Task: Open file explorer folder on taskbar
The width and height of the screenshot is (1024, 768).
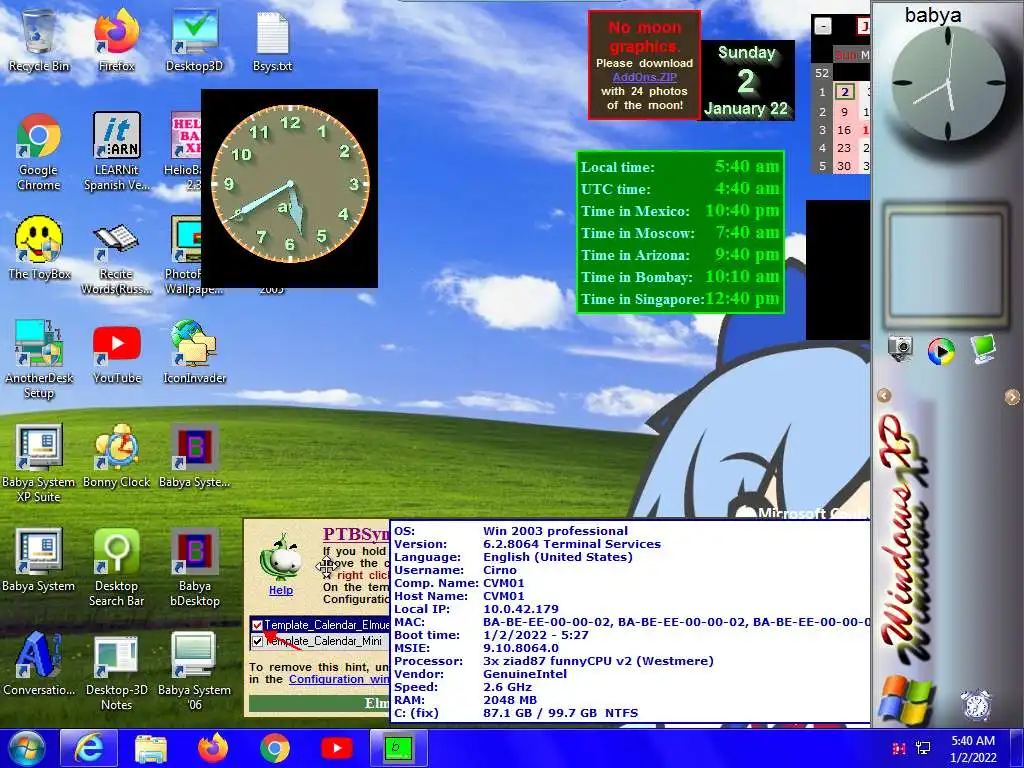Action: [x=151, y=748]
